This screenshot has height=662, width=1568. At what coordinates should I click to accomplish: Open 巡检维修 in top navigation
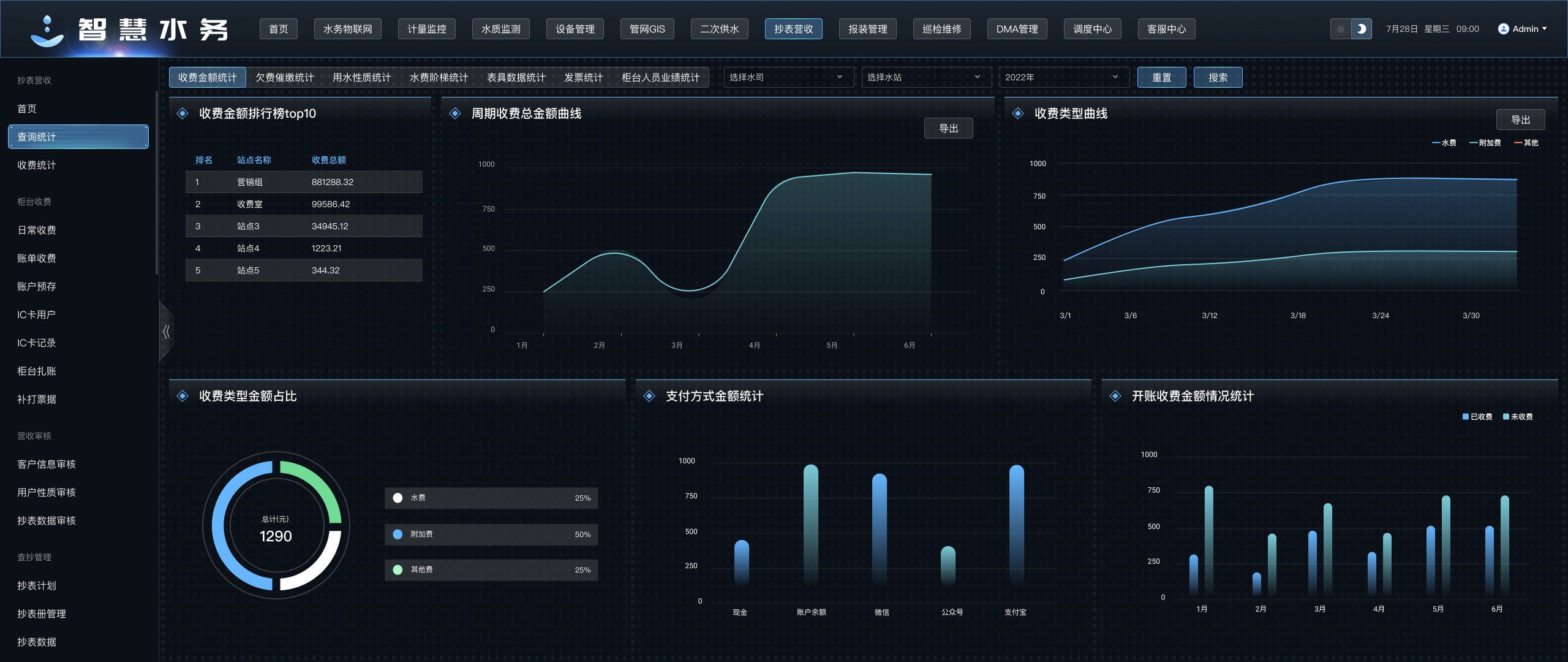pyautogui.click(x=941, y=29)
